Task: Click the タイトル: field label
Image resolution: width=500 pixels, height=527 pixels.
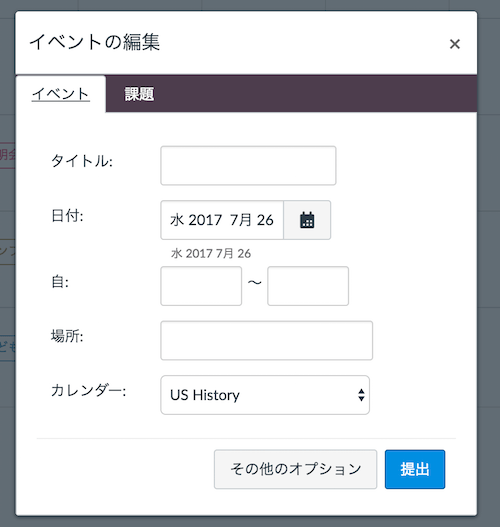Action: tap(82, 161)
